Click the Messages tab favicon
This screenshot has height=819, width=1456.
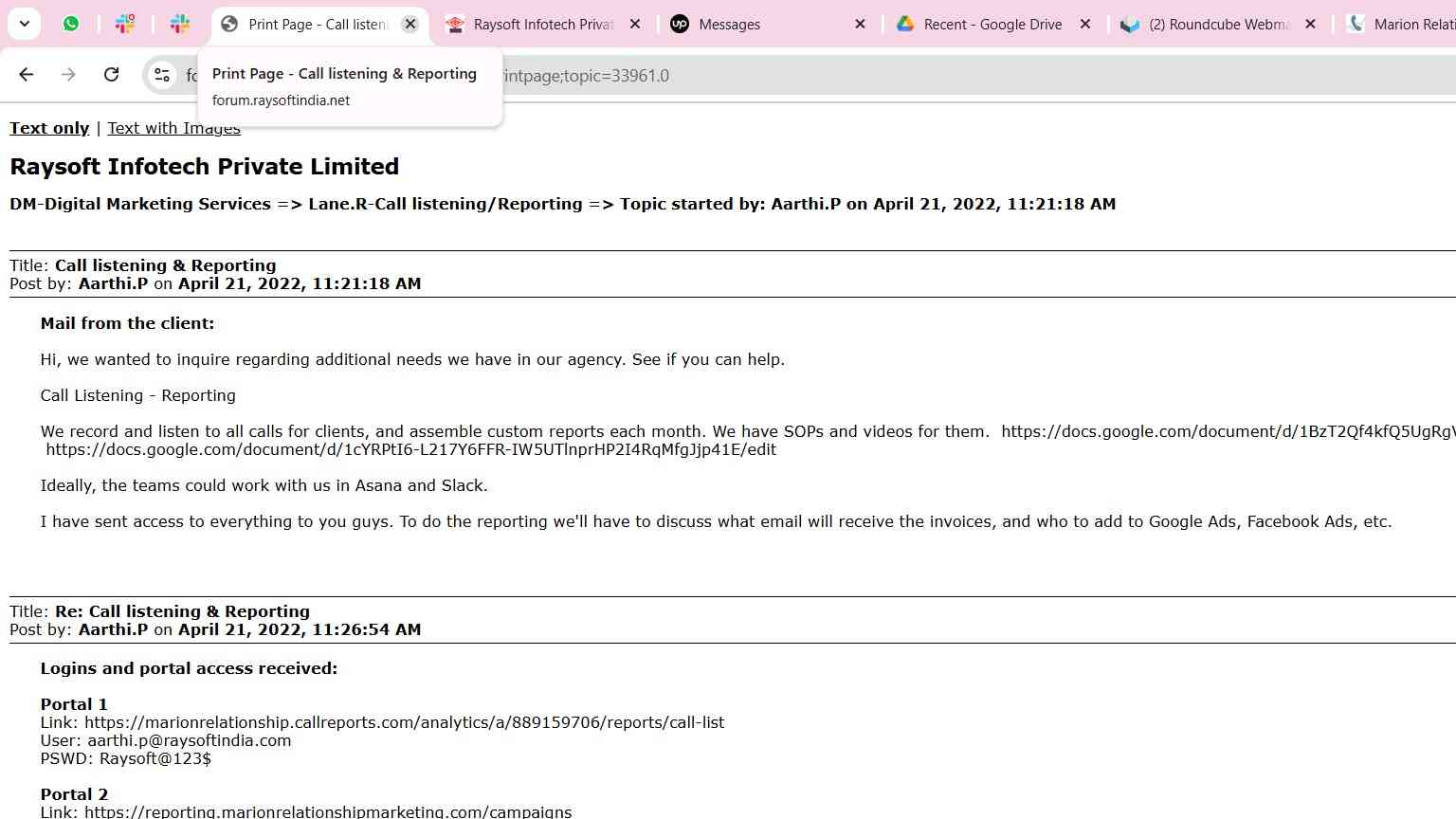coord(680,24)
